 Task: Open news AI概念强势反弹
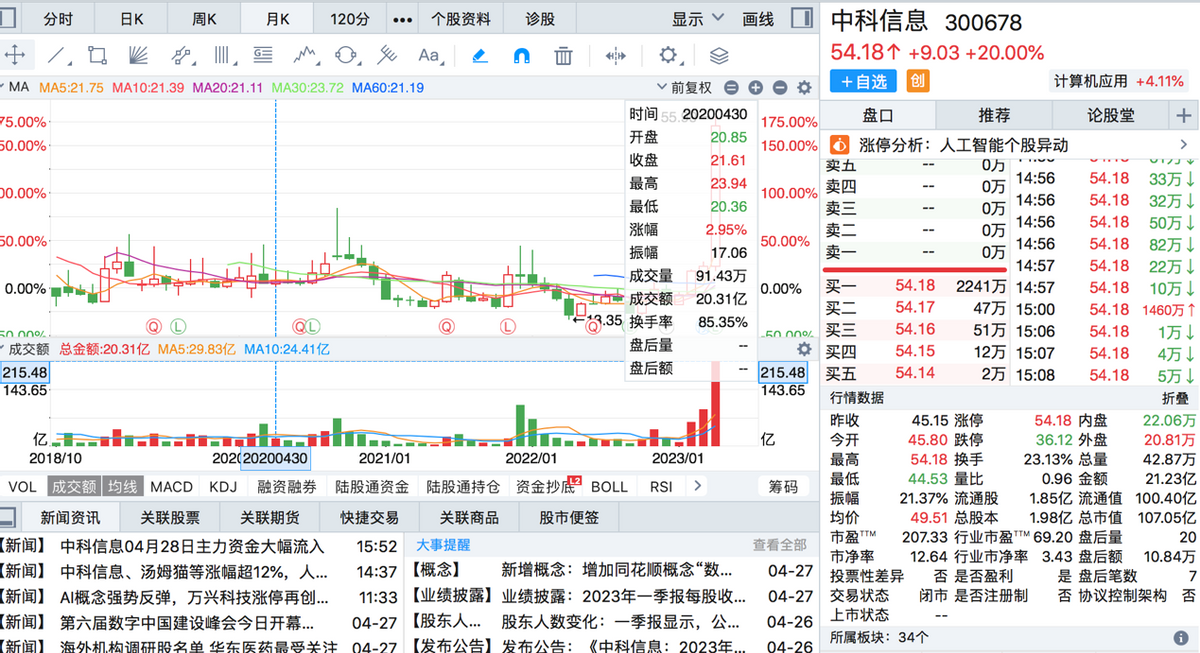195,597
